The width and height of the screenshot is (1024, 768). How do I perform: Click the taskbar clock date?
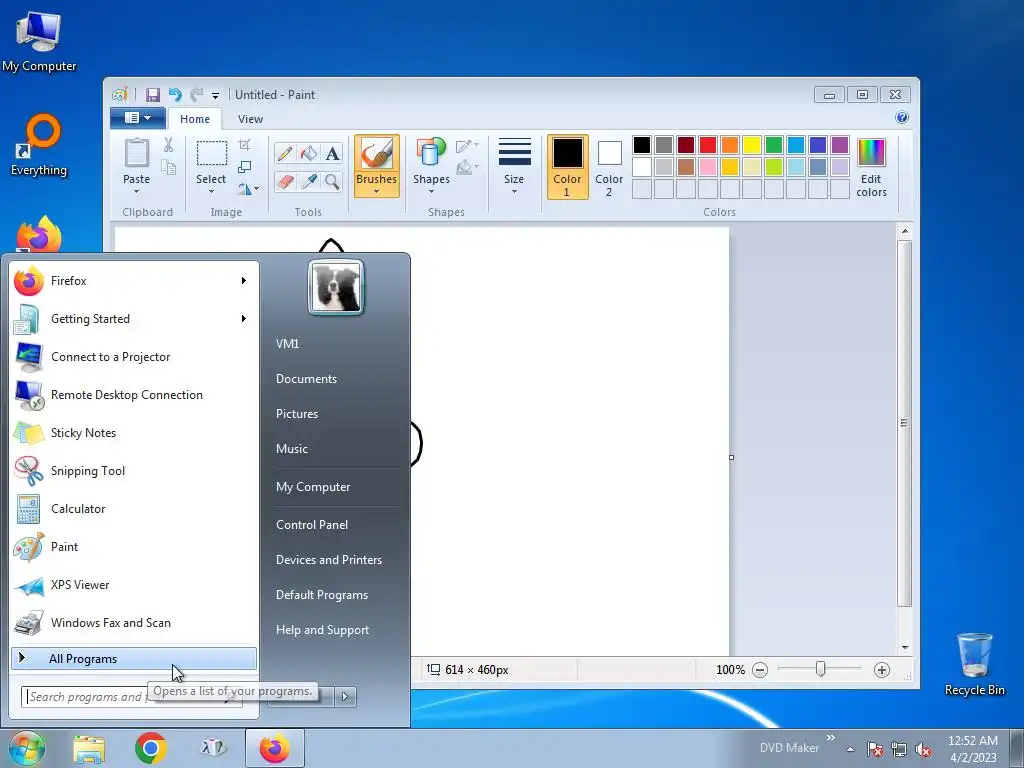tap(973, 758)
